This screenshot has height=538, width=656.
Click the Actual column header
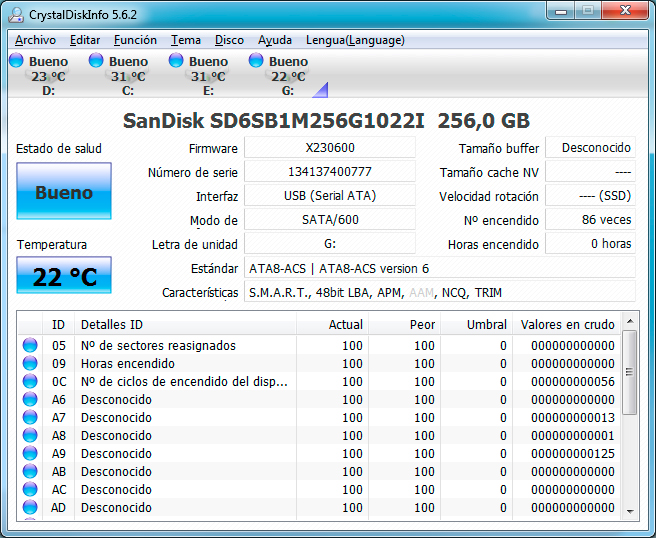pyautogui.click(x=346, y=324)
